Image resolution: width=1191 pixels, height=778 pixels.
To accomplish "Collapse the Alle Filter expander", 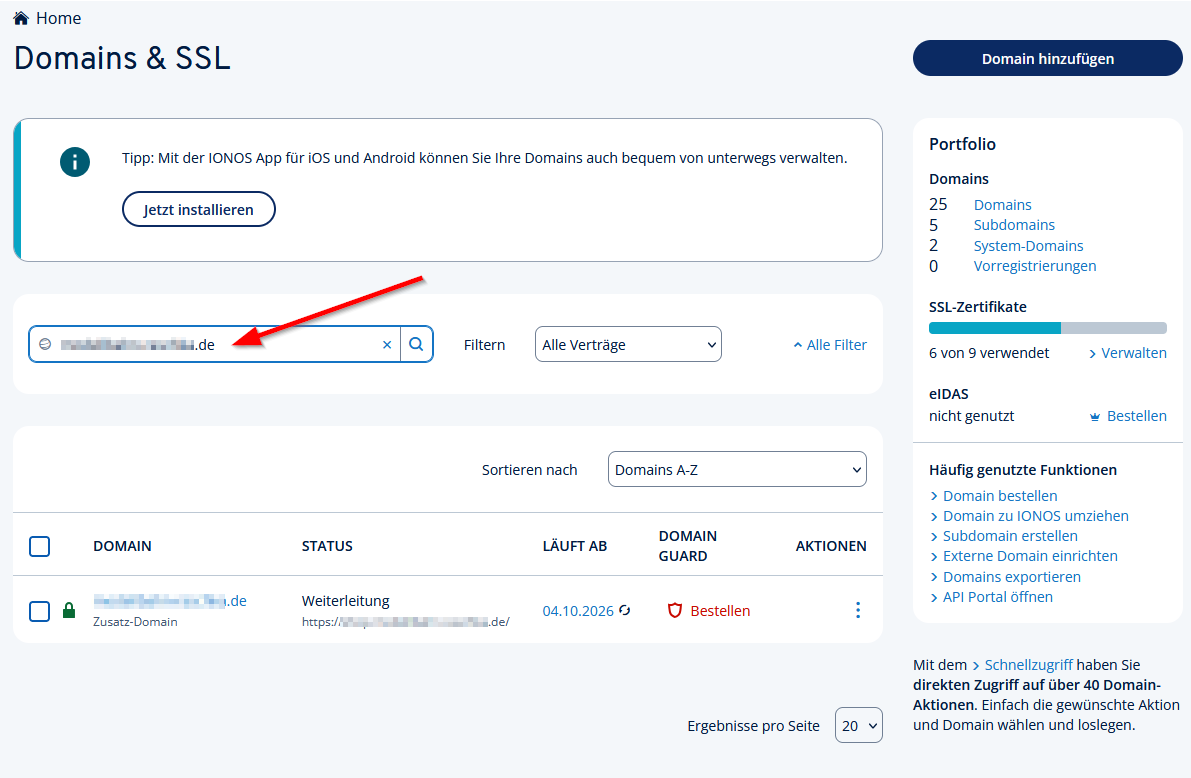I will pyautogui.click(x=829, y=345).
